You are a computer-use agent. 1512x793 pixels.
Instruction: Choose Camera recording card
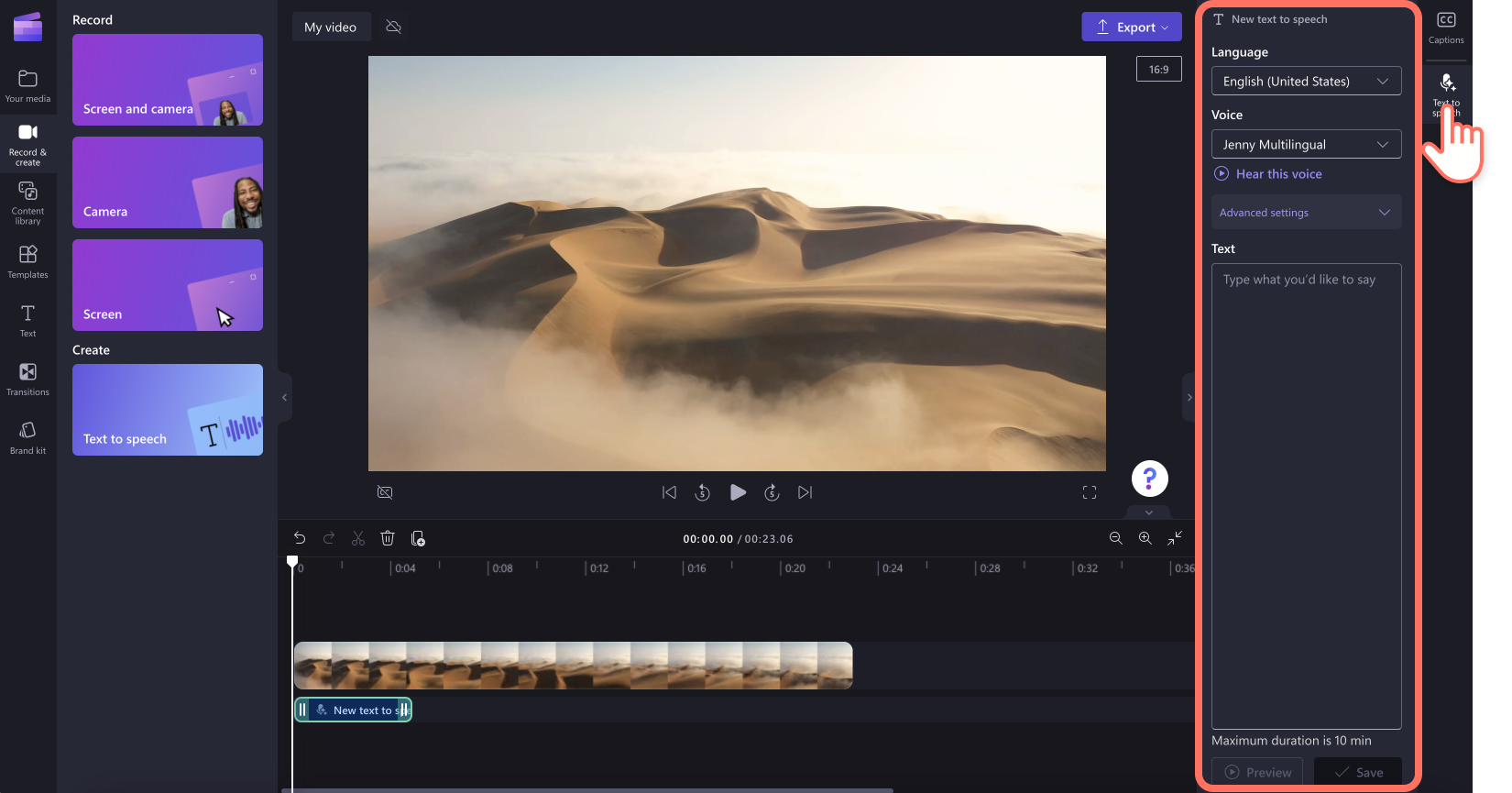(168, 182)
